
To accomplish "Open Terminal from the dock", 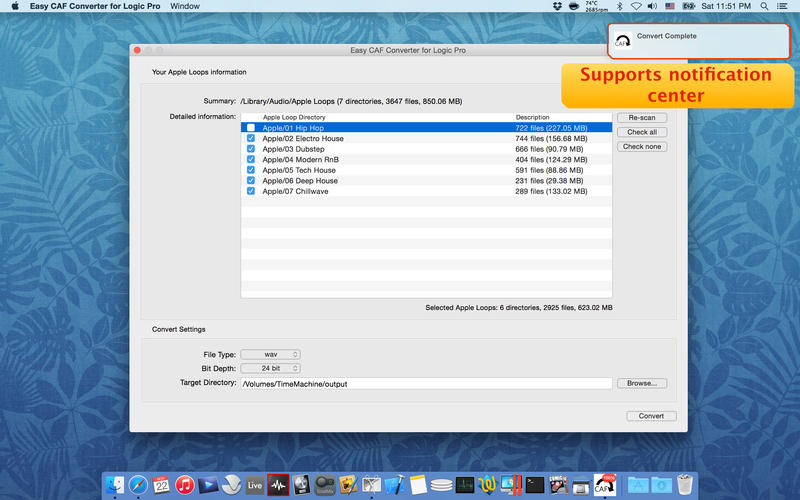I will [x=535, y=485].
